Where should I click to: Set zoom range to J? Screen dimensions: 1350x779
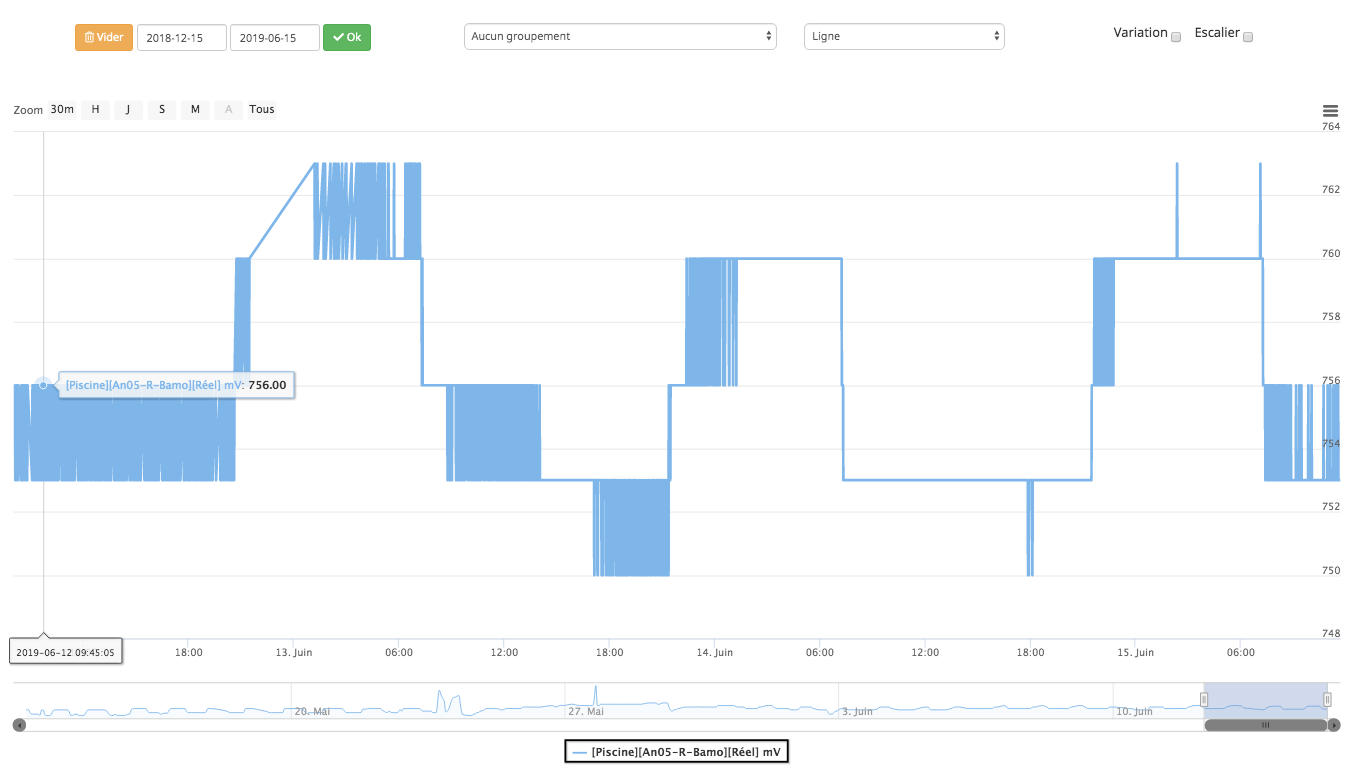coord(129,110)
